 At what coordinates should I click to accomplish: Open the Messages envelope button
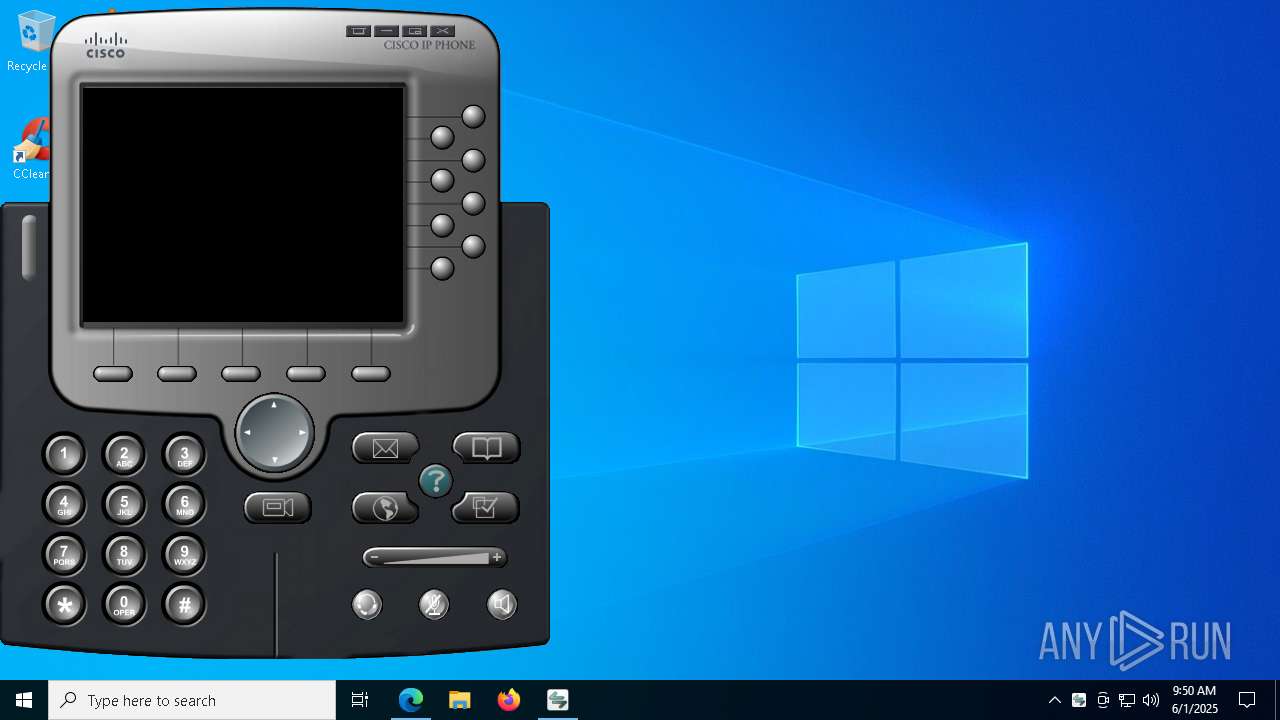click(x=385, y=448)
